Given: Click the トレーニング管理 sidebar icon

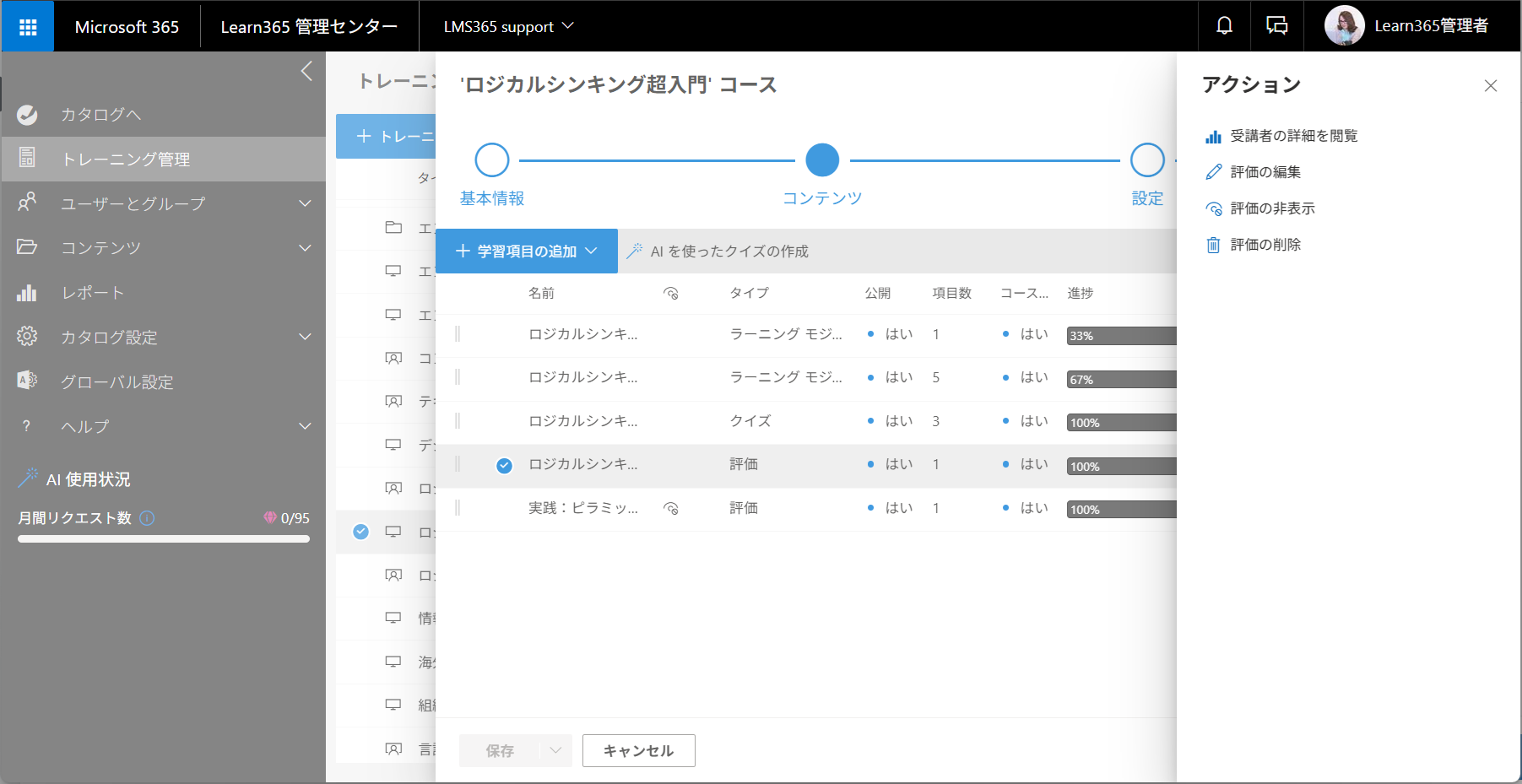Looking at the screenshot, I should pyautogui.click(x=27, y=158).
